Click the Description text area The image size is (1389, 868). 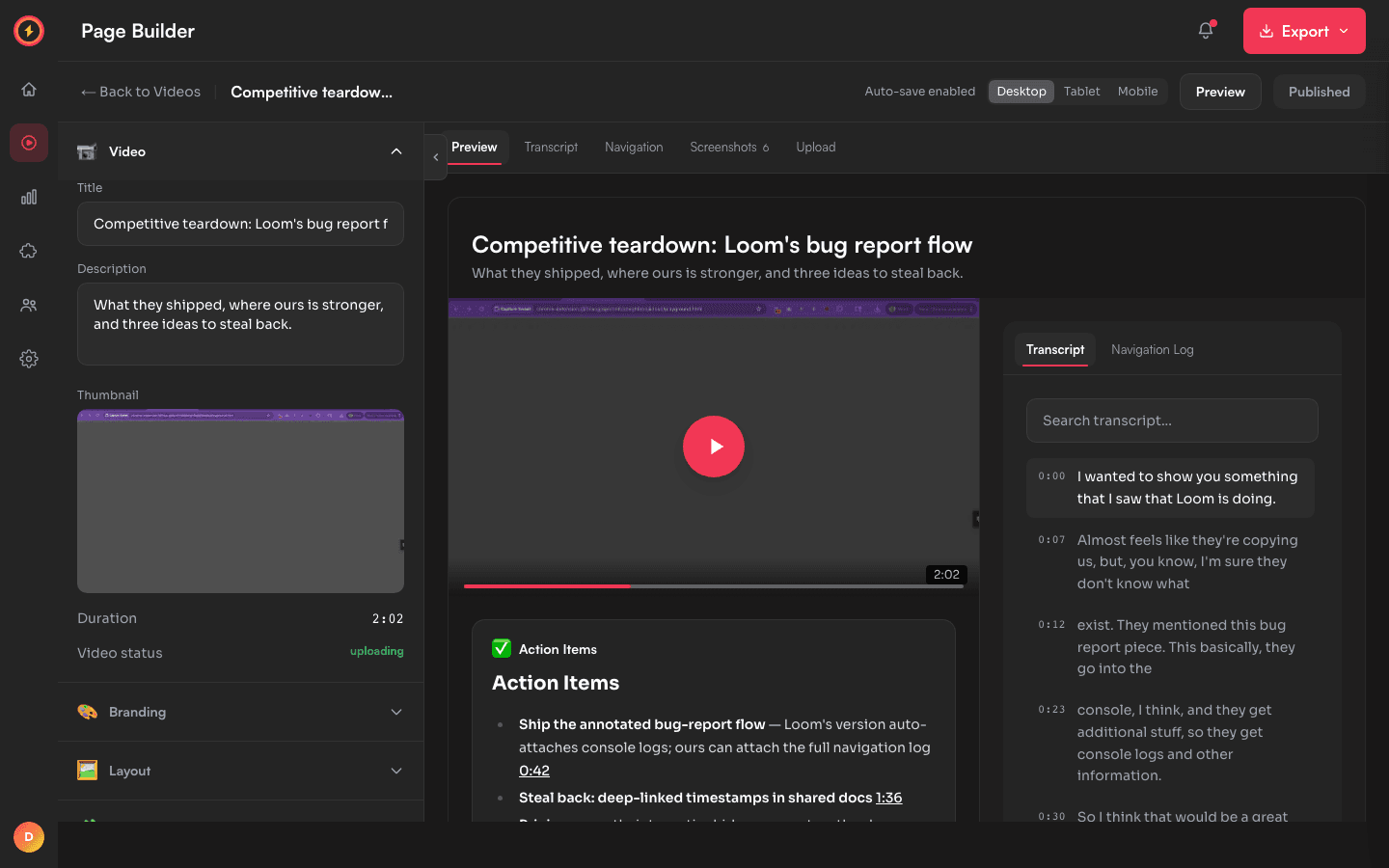point(240,324)
